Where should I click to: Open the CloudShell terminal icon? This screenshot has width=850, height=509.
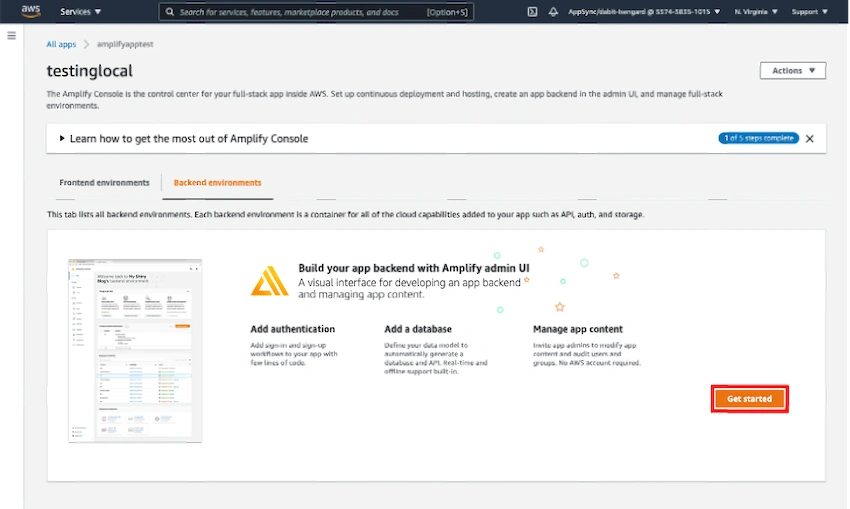point(532,11)
